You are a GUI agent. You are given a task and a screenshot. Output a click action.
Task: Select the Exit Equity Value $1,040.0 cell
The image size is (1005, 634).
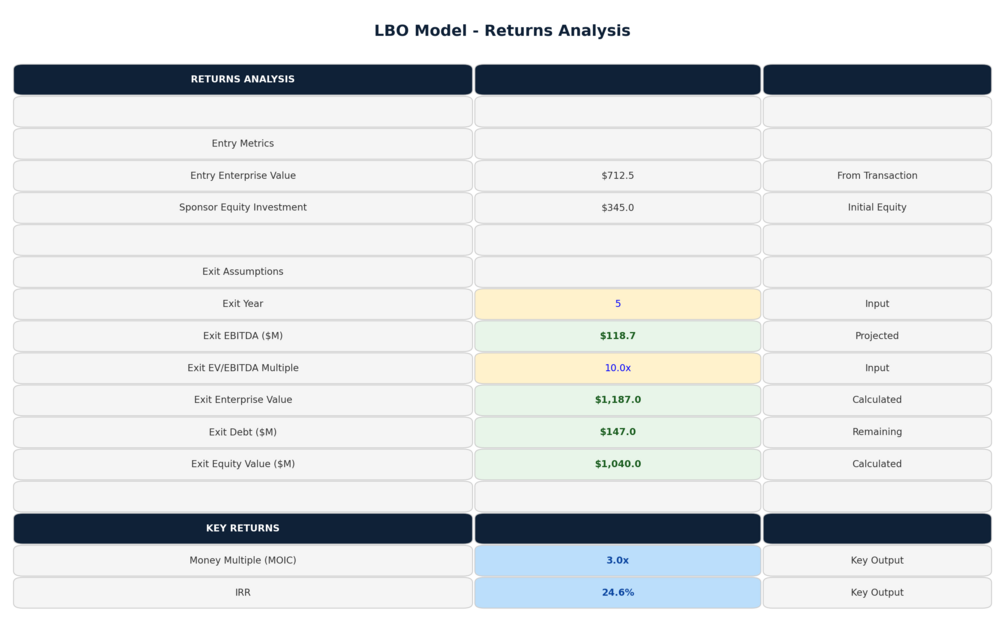point(617,464)
